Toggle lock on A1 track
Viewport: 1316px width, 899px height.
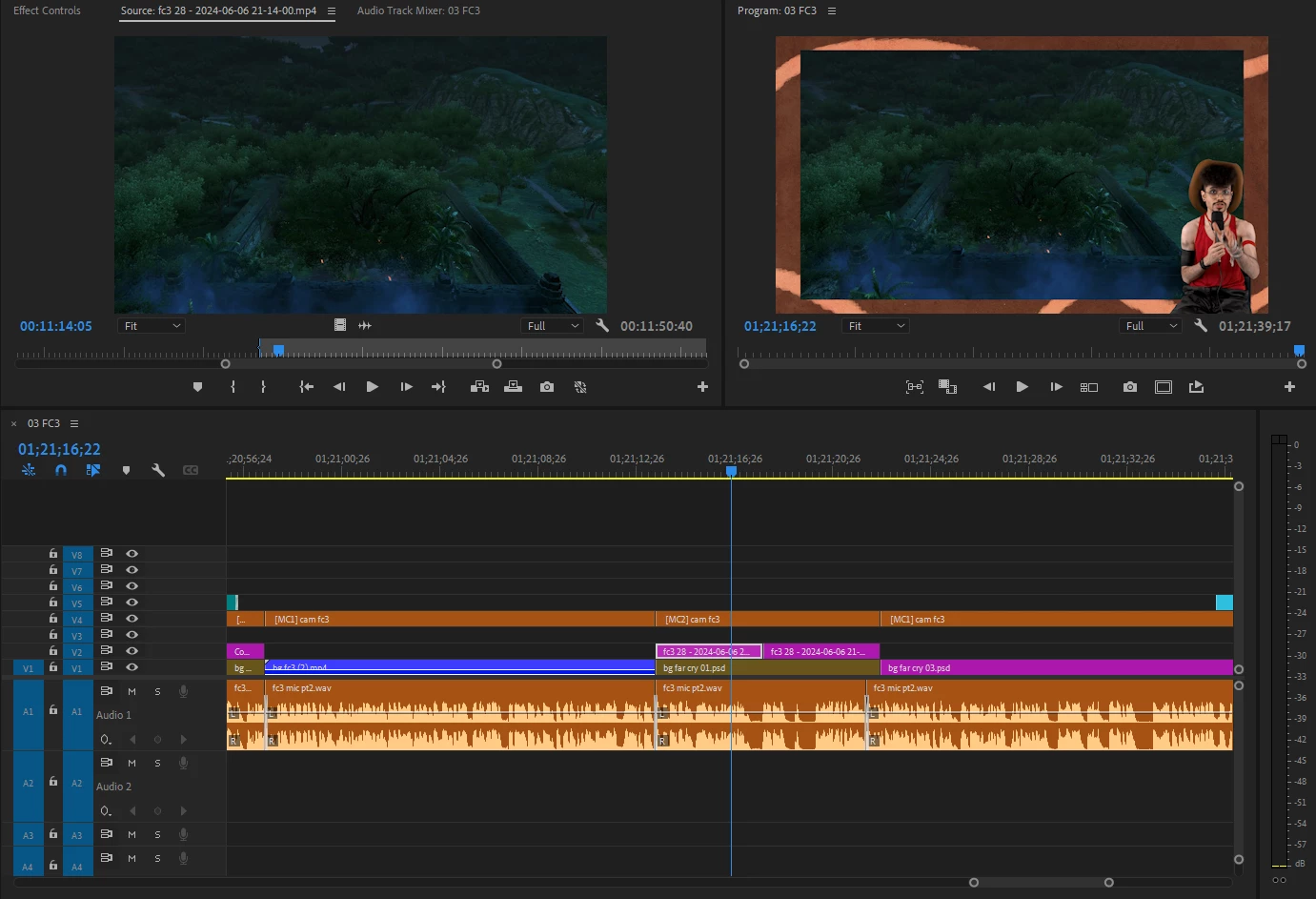tap(53, 710)
